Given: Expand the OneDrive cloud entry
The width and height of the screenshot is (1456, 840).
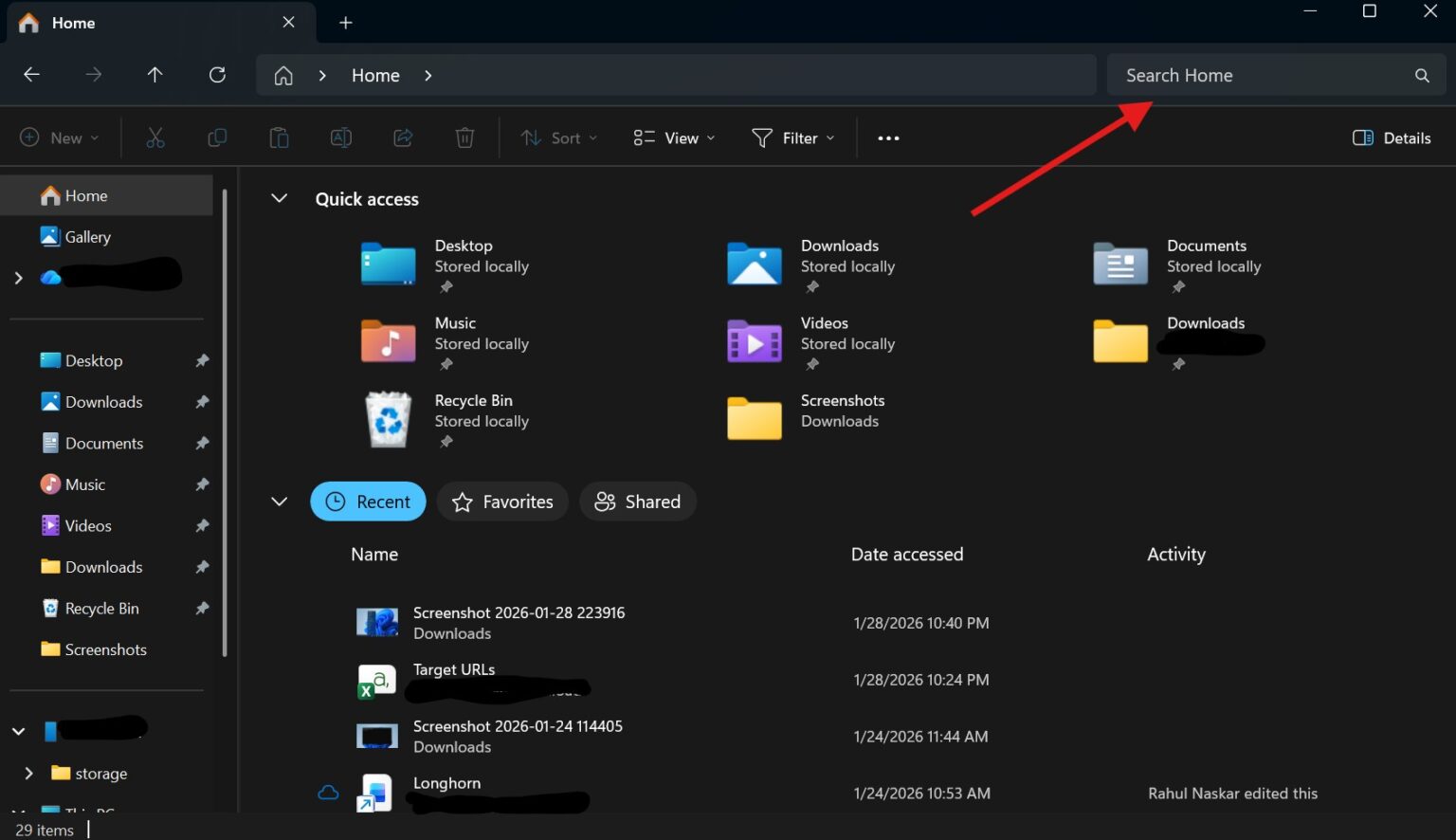Looking at the screenshot, I should click(18, 278).
